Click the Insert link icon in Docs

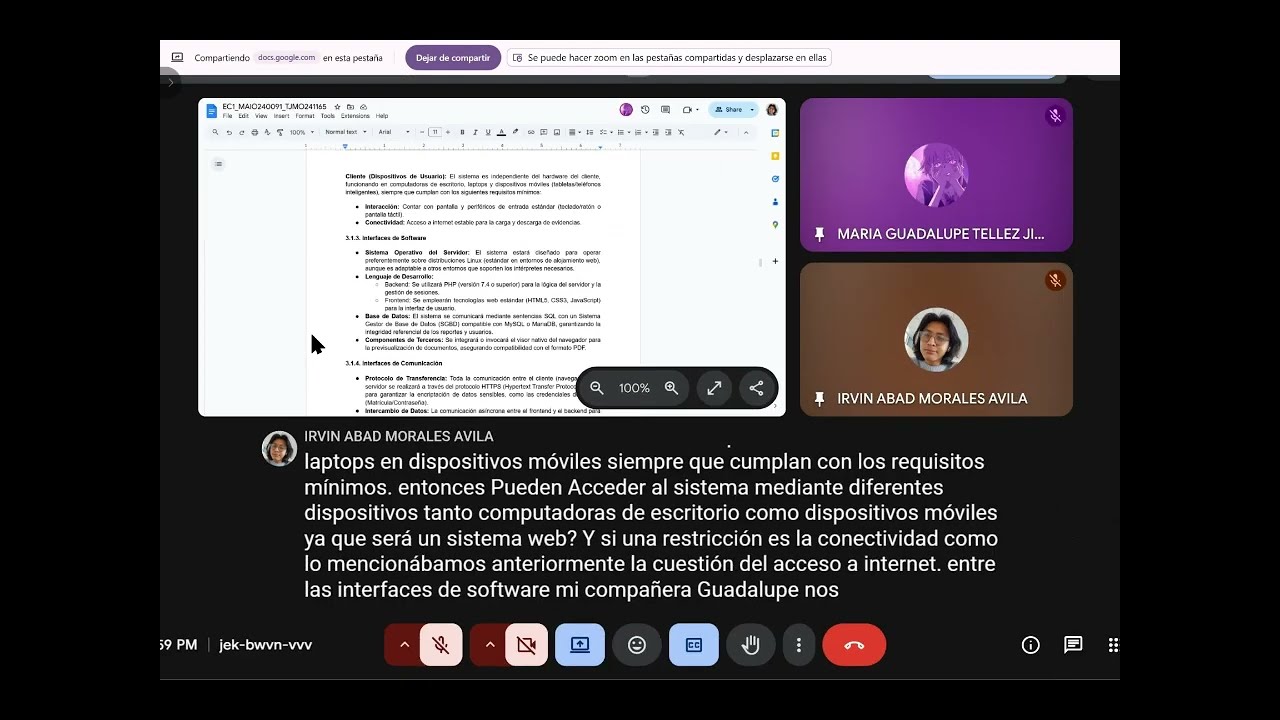tap(531, 132)
